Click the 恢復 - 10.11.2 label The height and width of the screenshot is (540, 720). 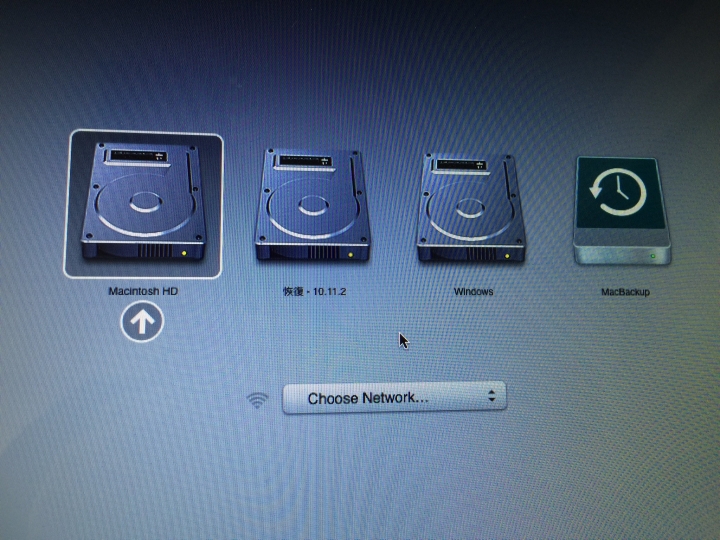(315, 292)
